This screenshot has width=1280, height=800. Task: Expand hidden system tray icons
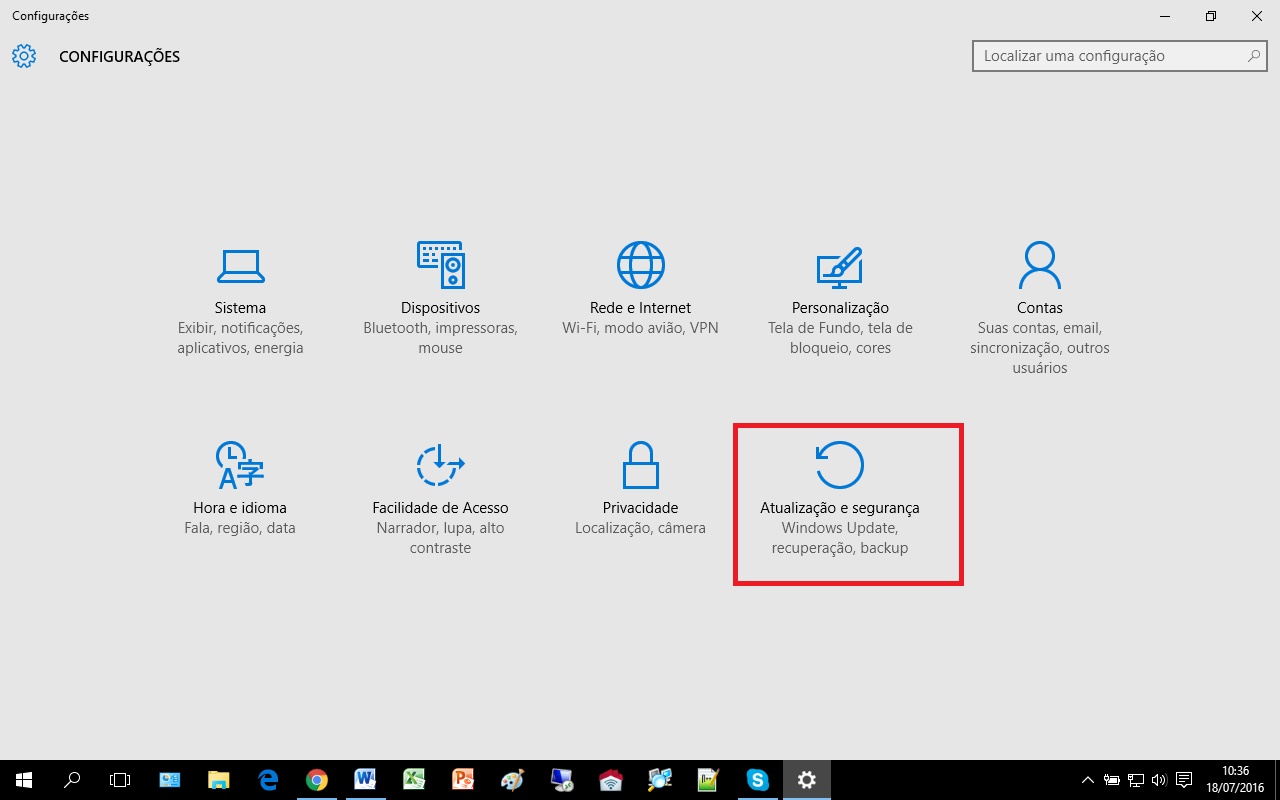point(1088,780)
